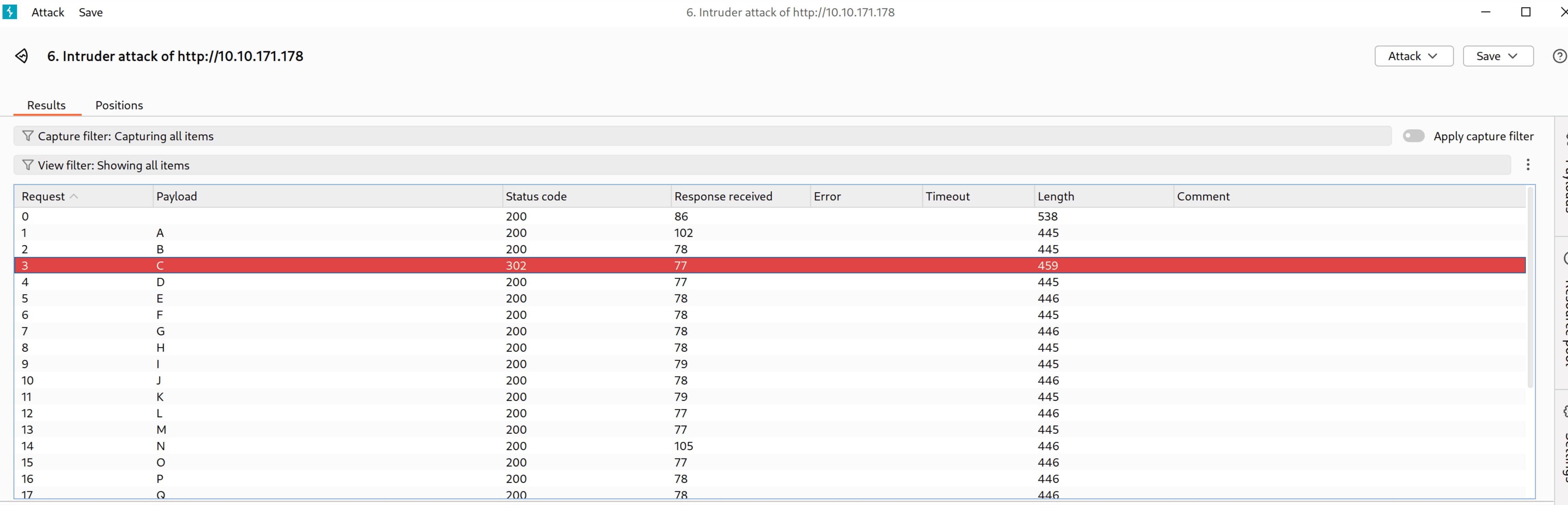Open the Save menu in menu bar
This screenshot has height=505, width=1568.
[90, 12]
